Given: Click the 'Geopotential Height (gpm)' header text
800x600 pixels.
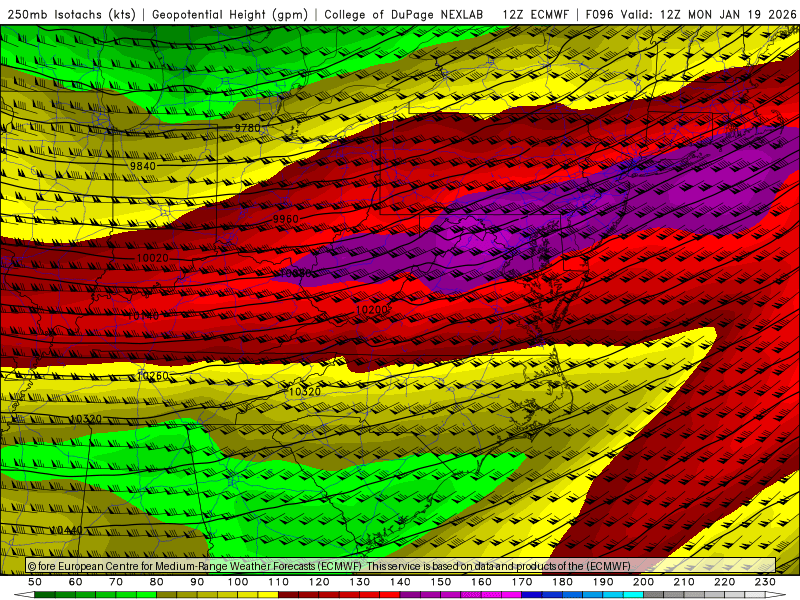Looking at the screenshot, I should point(230,14).
